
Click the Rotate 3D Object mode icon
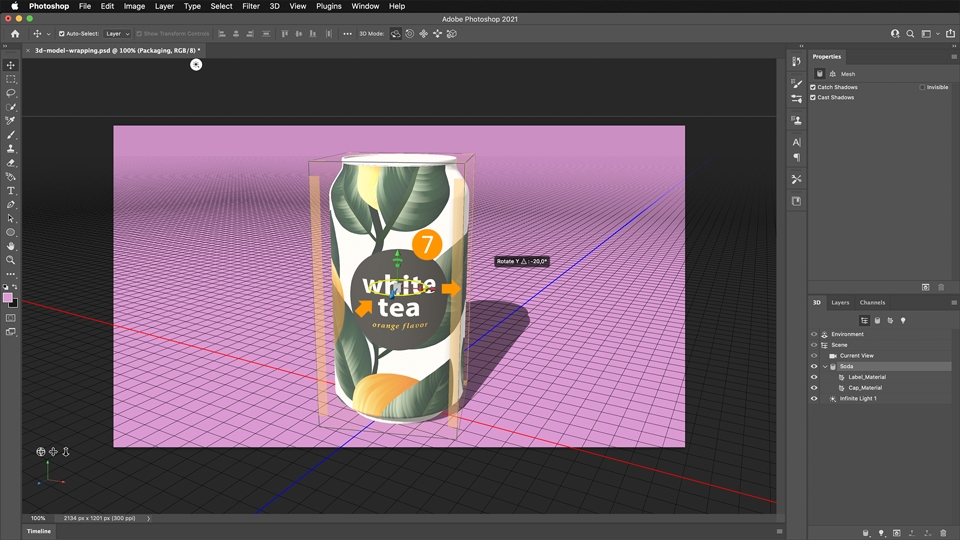click(x=396, y=34)
